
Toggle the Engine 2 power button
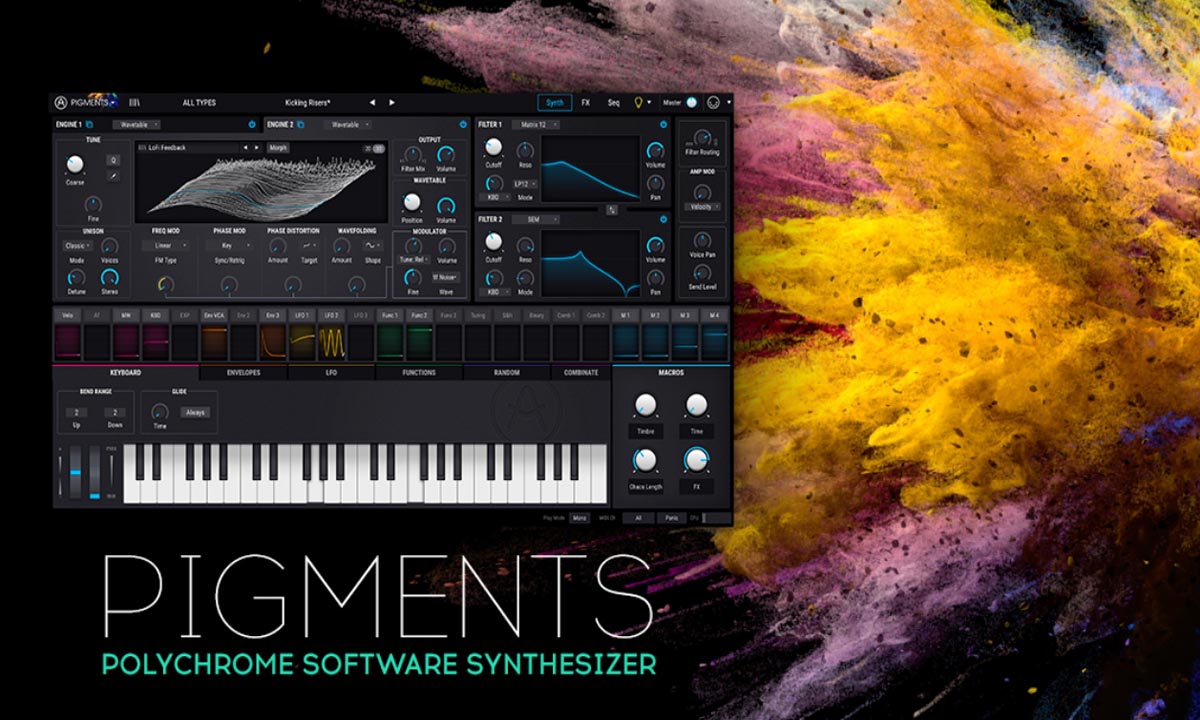463,125
